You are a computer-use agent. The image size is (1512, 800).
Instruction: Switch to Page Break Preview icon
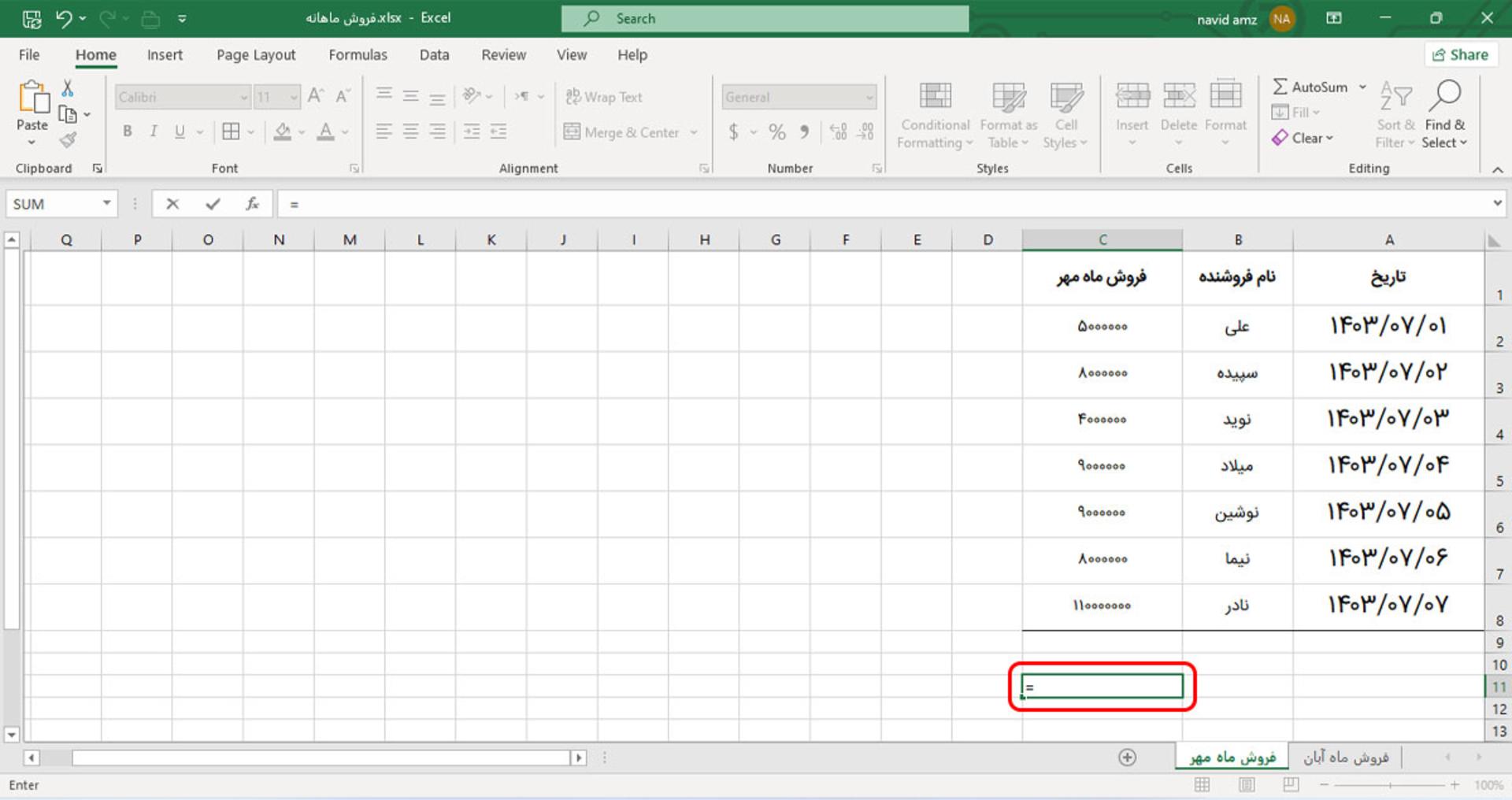tap(1291, 785)
